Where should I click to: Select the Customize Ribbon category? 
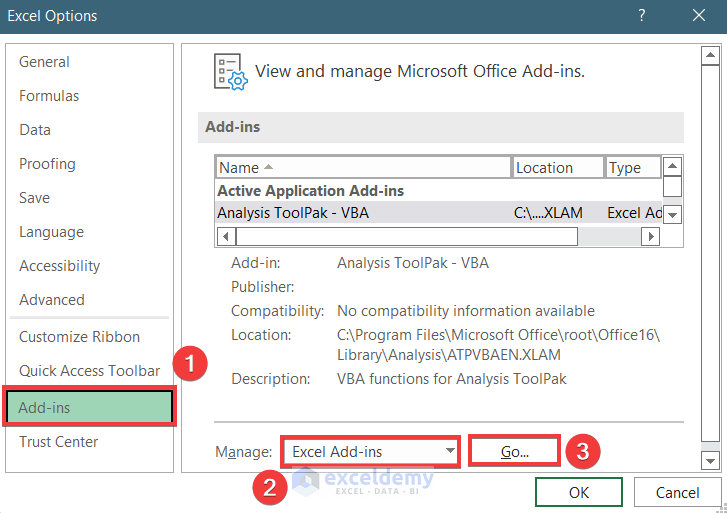(79, 337)
